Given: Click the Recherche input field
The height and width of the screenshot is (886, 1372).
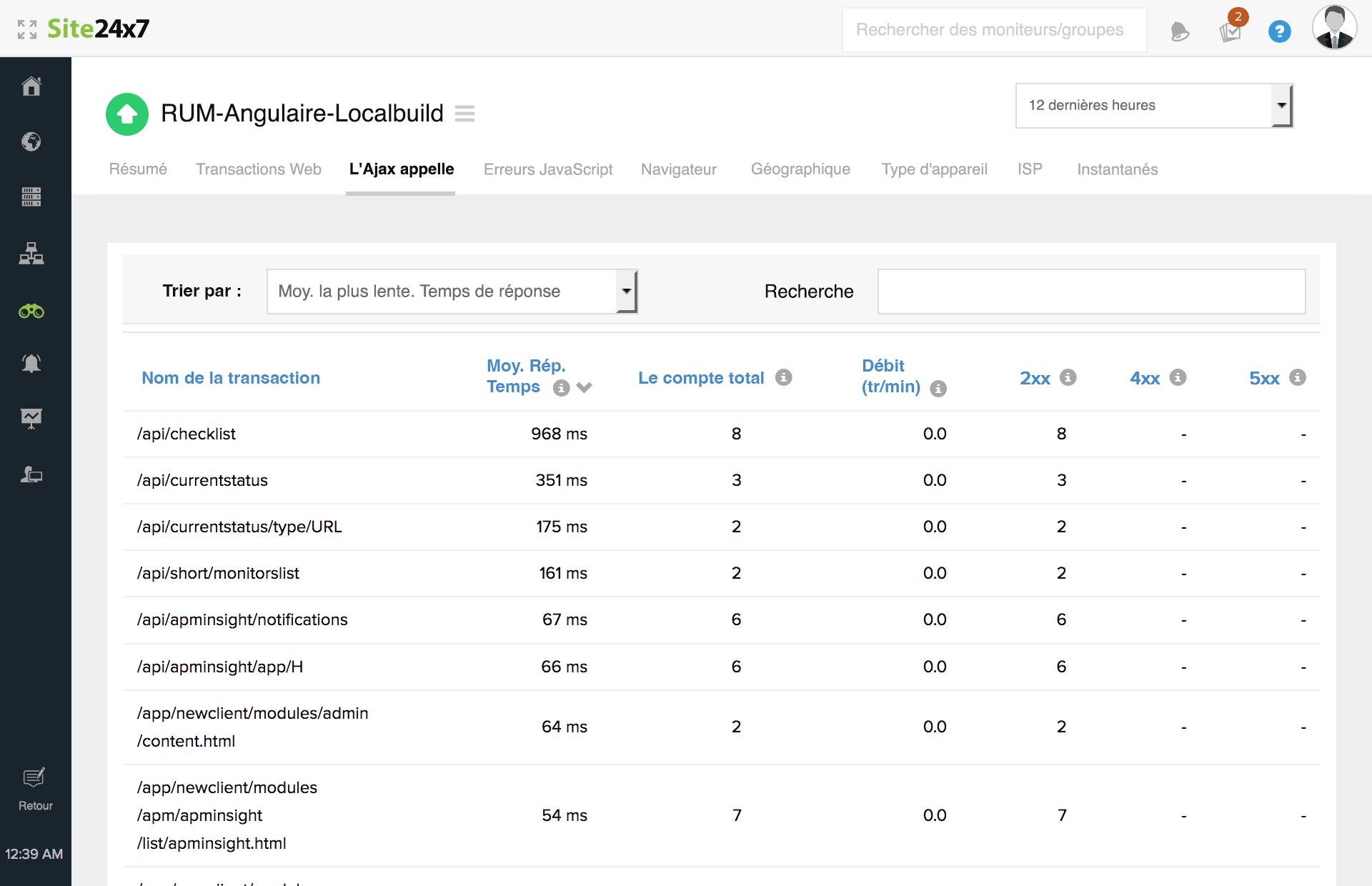Looking at the screenshot, I should [x=1091, y=292].
